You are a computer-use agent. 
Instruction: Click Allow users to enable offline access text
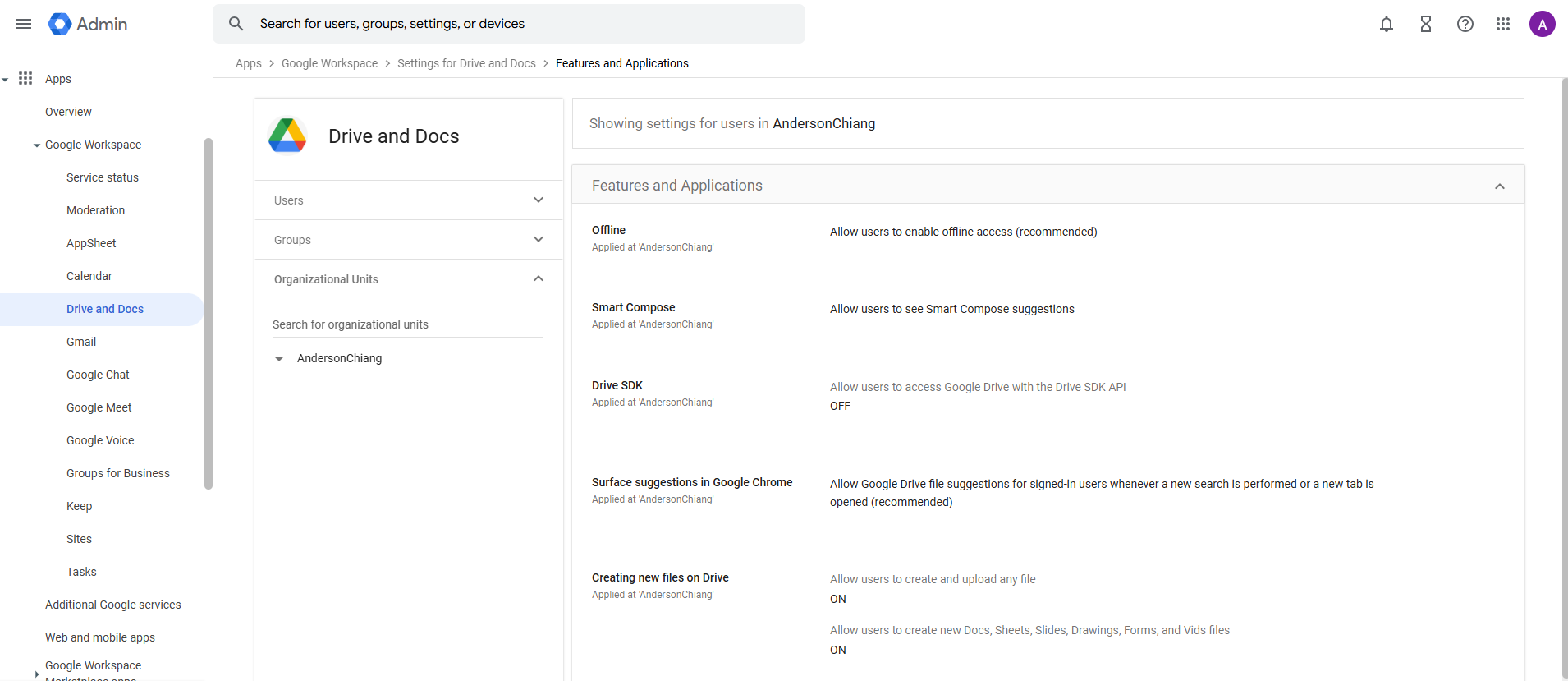[963, 232]
